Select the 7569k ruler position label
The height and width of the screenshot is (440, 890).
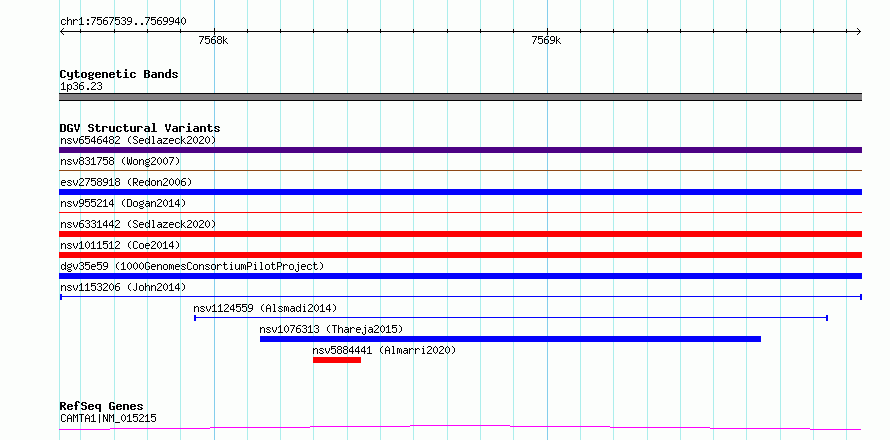[546, 40]
